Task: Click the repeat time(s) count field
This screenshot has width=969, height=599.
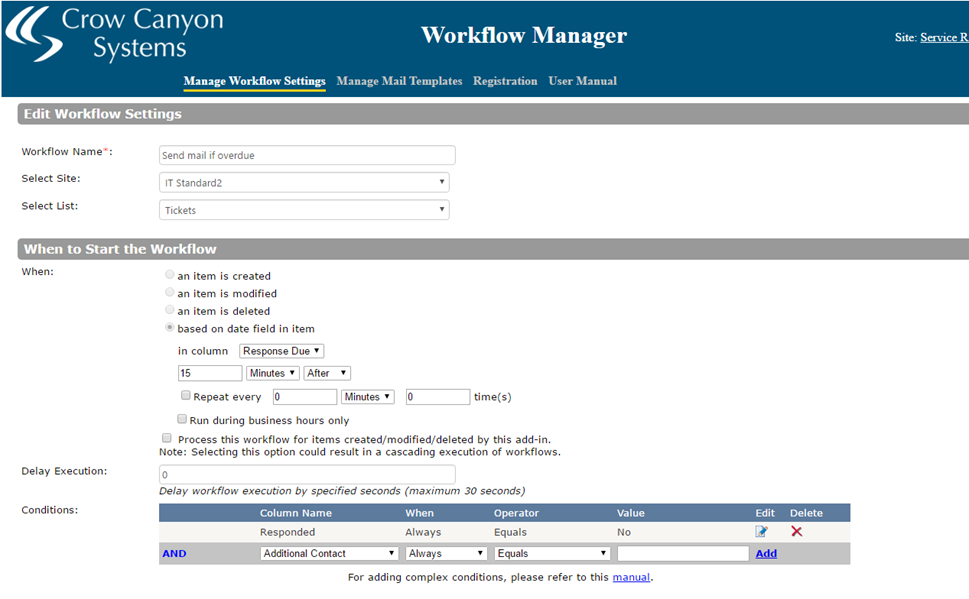Action: pos(438,397)
